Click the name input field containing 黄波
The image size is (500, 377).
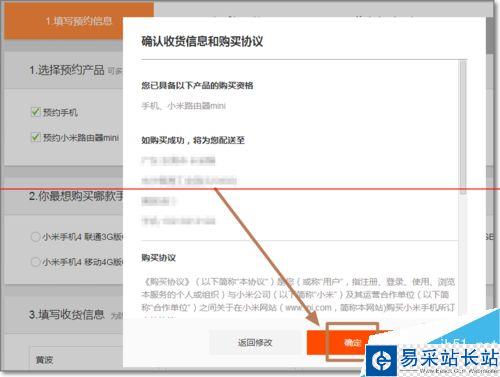click(x=77, y=358)
